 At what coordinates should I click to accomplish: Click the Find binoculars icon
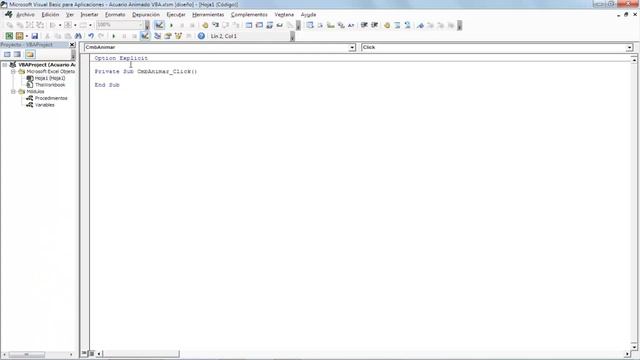coord(78,36)
